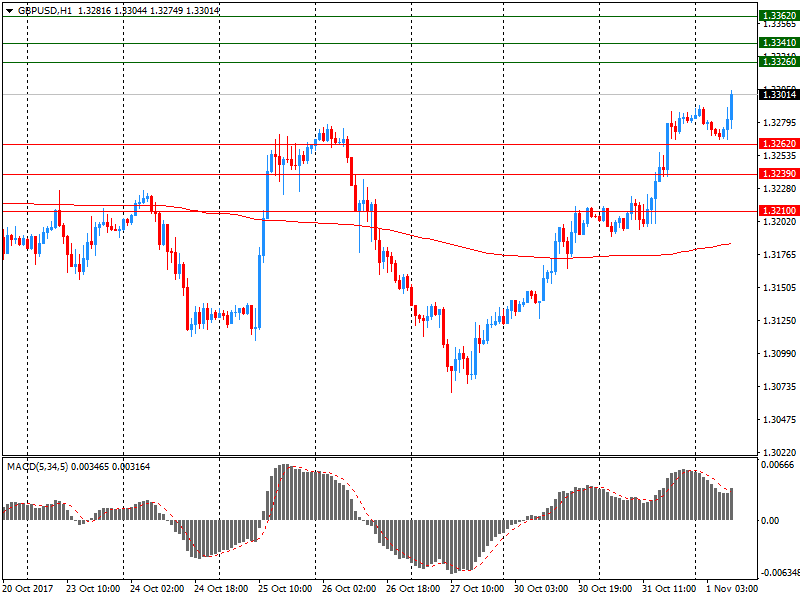Image resolution: width=800 pixels, height=600 pixels.
Task: Select the 26 Oct 18:00 time axis label
Action: coord(413,588)
